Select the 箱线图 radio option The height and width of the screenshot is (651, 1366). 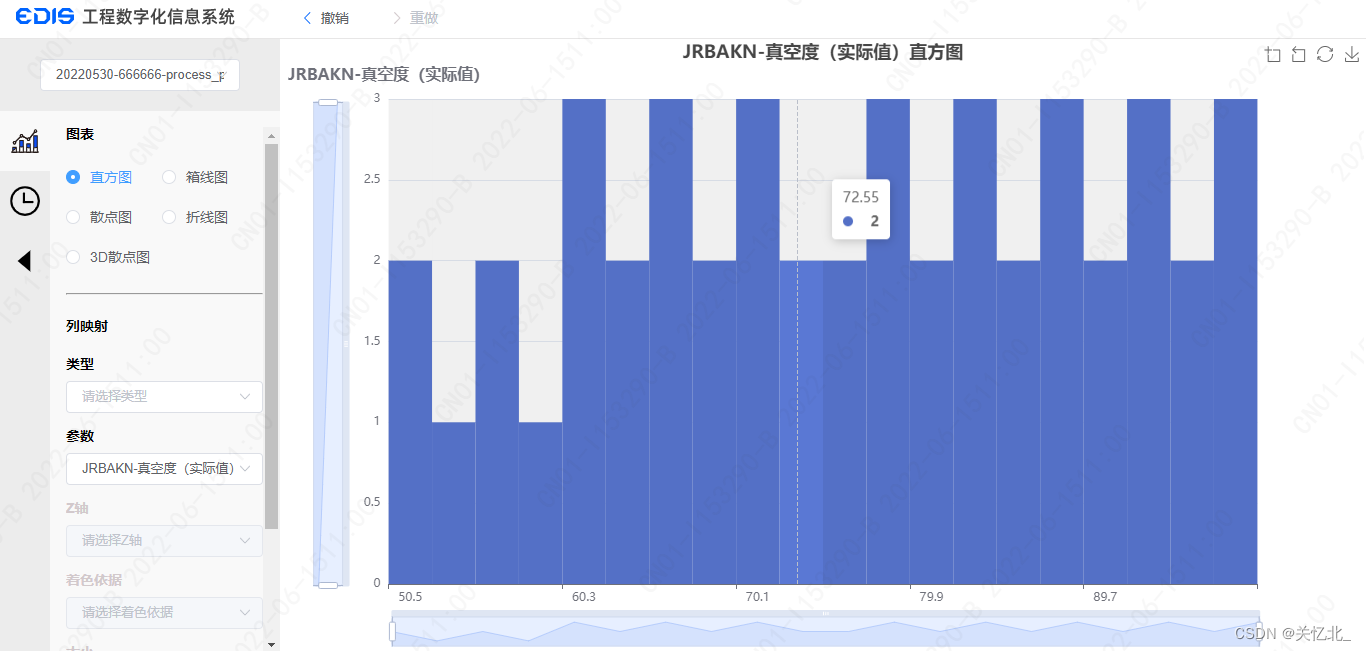[x=169, y=177]
